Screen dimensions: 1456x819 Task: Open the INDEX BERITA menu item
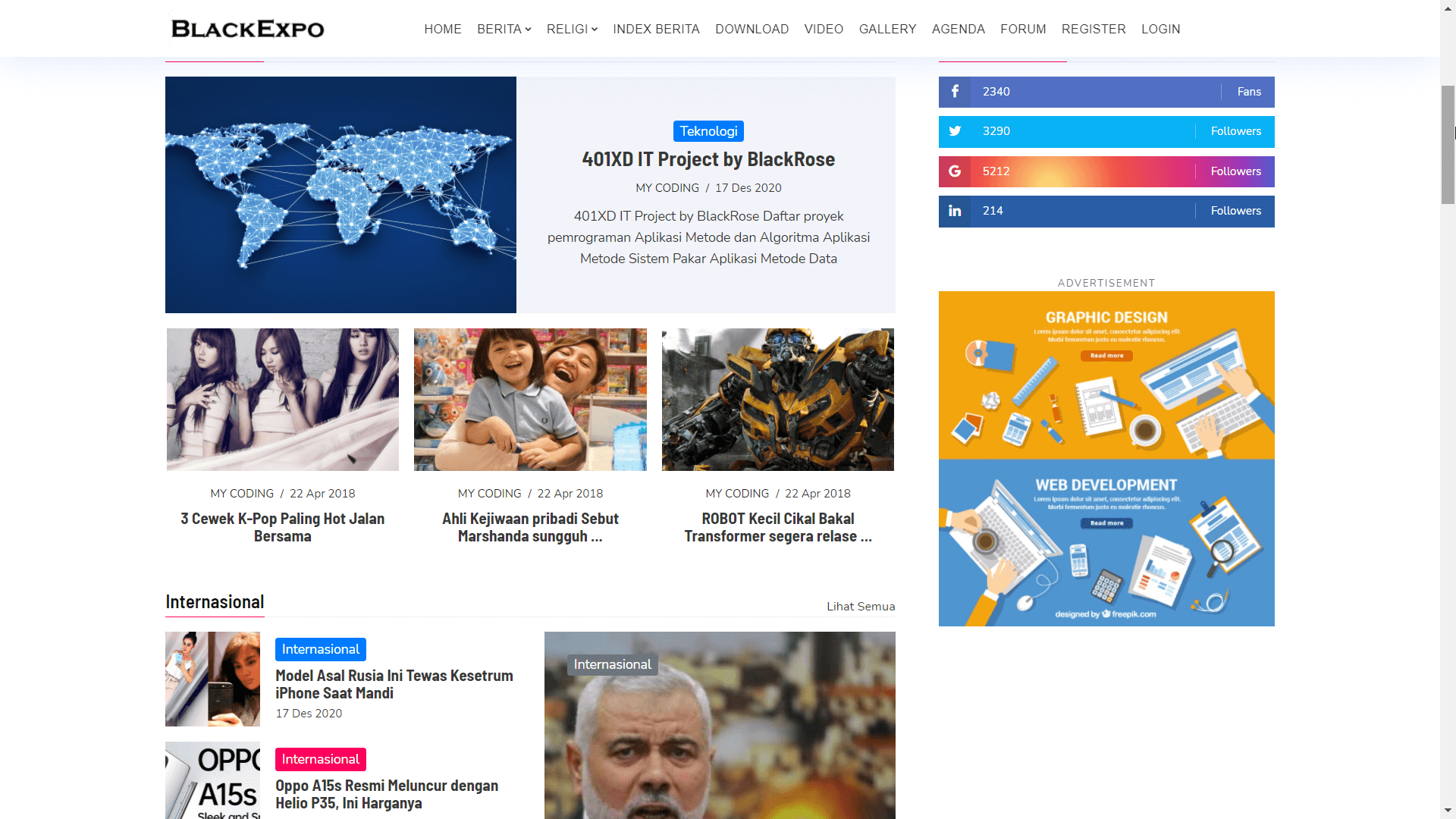(656, 29)
